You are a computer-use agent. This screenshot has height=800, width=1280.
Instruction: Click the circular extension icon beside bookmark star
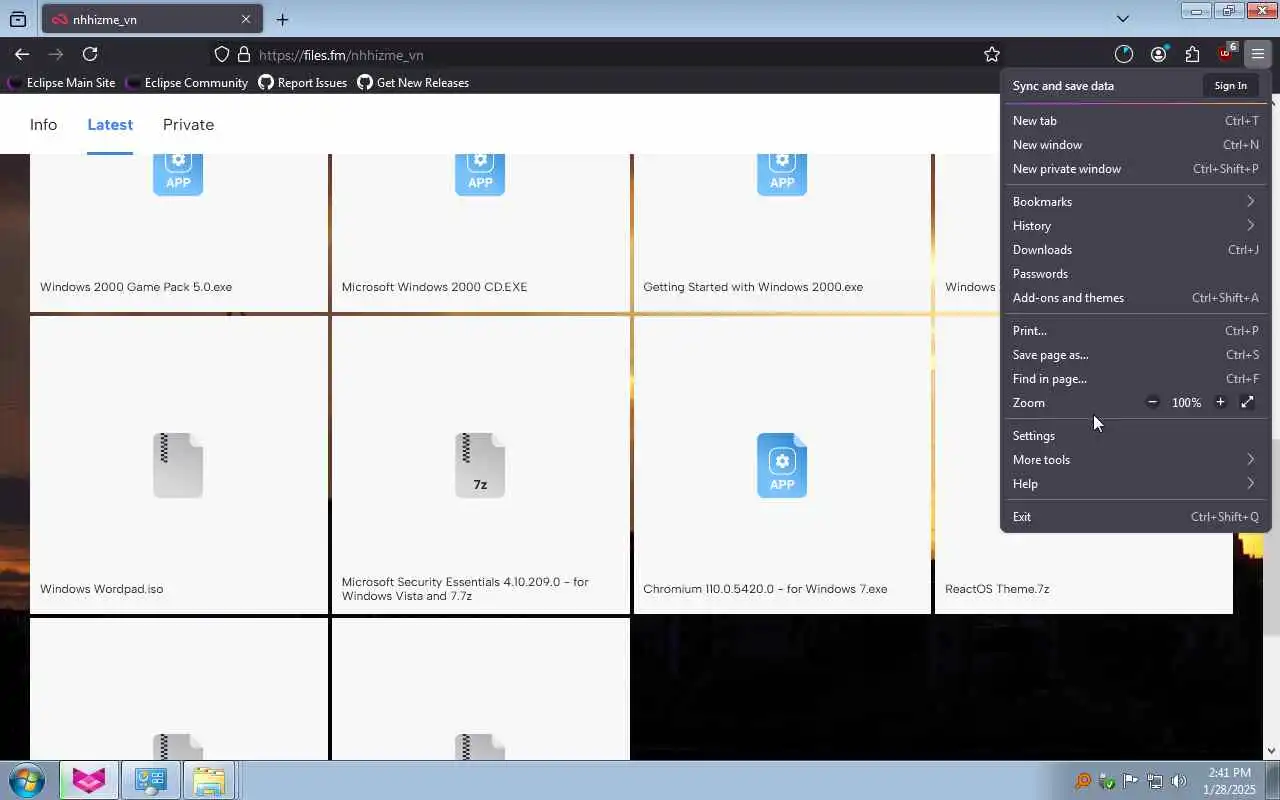tap(1124, 54)
